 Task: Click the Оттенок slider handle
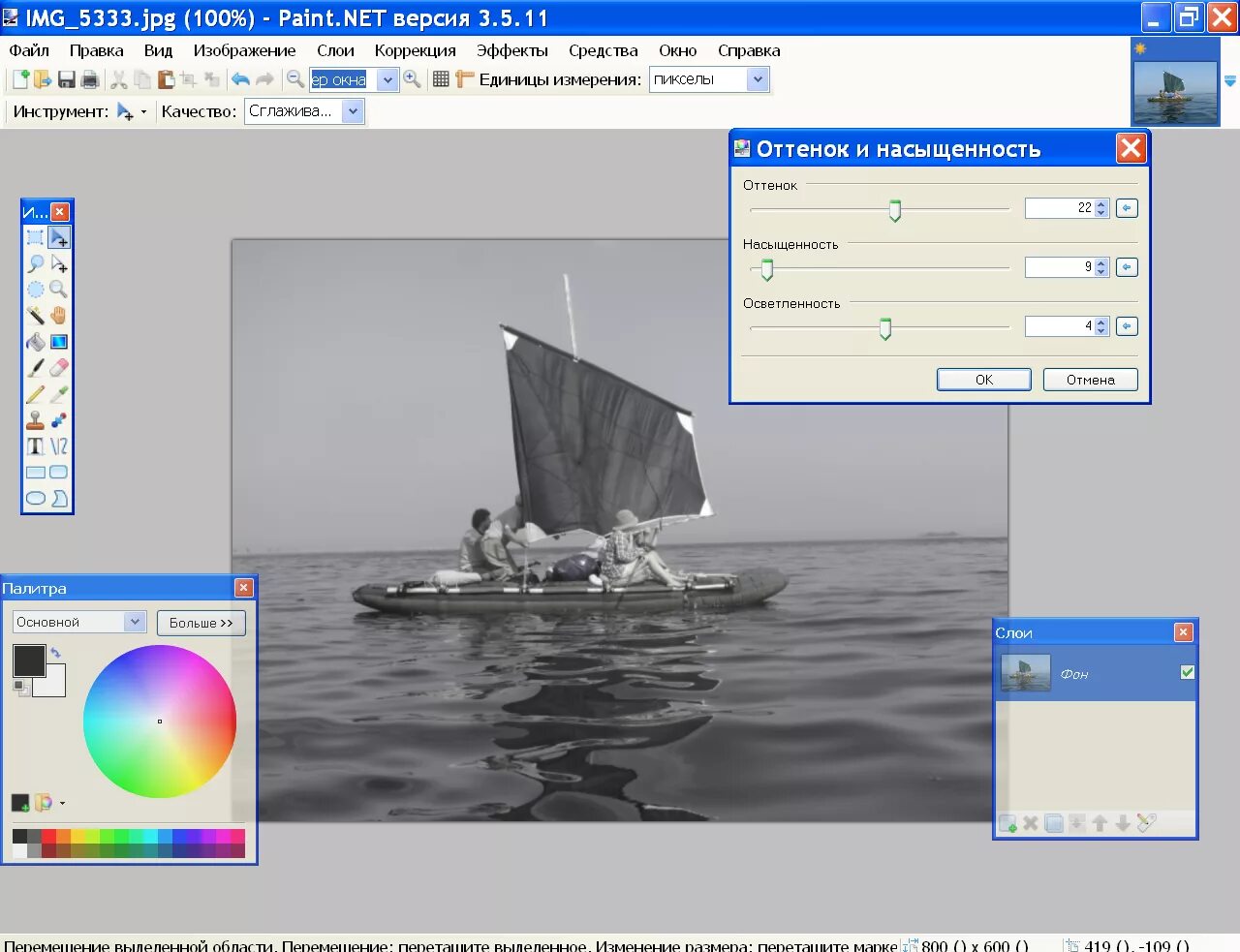[x=895, y=210]
